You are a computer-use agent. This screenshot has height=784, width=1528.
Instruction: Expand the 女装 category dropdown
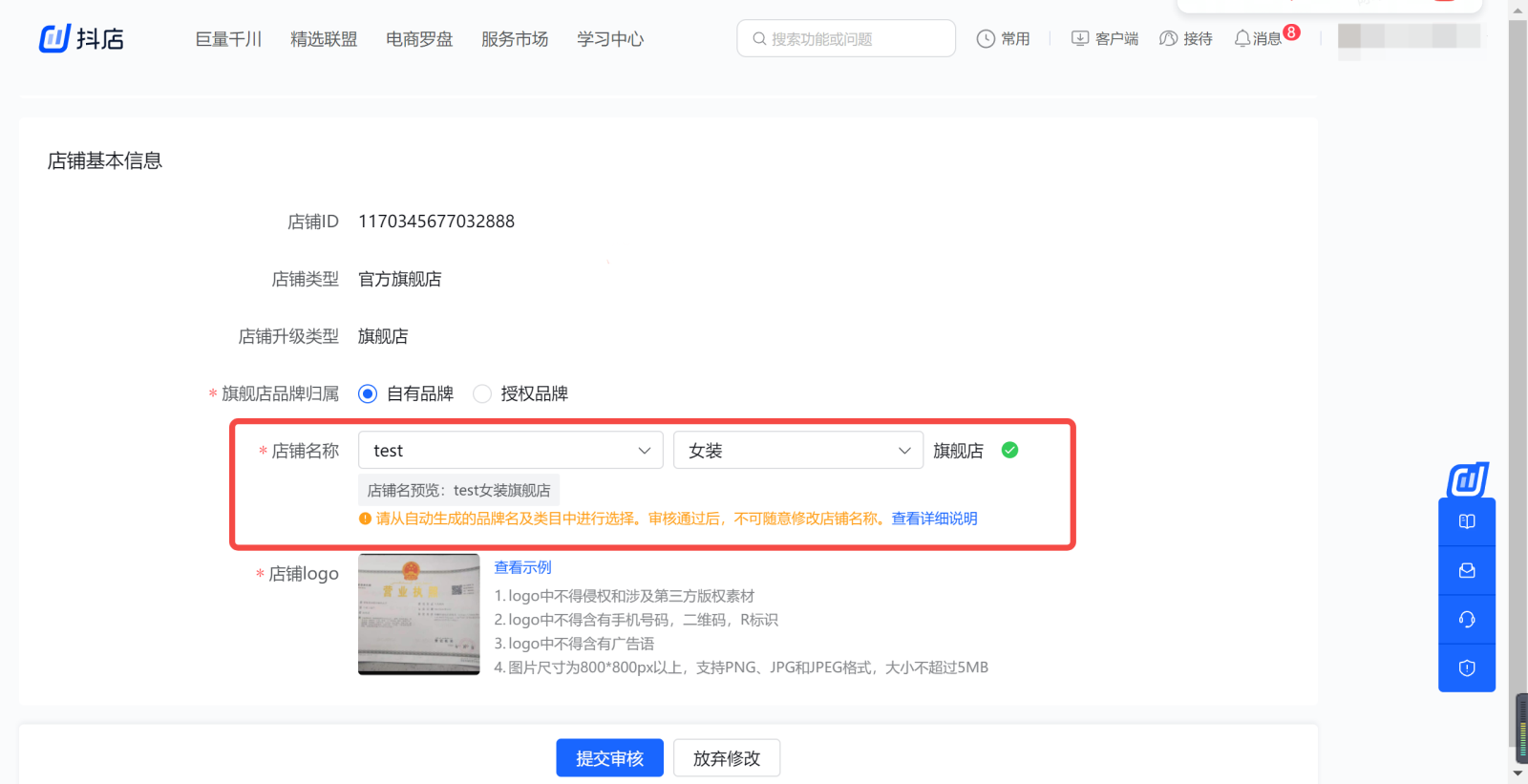coord(798,451)
